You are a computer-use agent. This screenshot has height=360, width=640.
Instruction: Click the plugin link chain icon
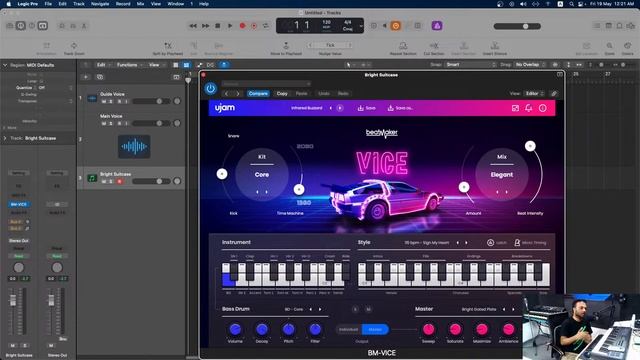[x=554, y=93]
